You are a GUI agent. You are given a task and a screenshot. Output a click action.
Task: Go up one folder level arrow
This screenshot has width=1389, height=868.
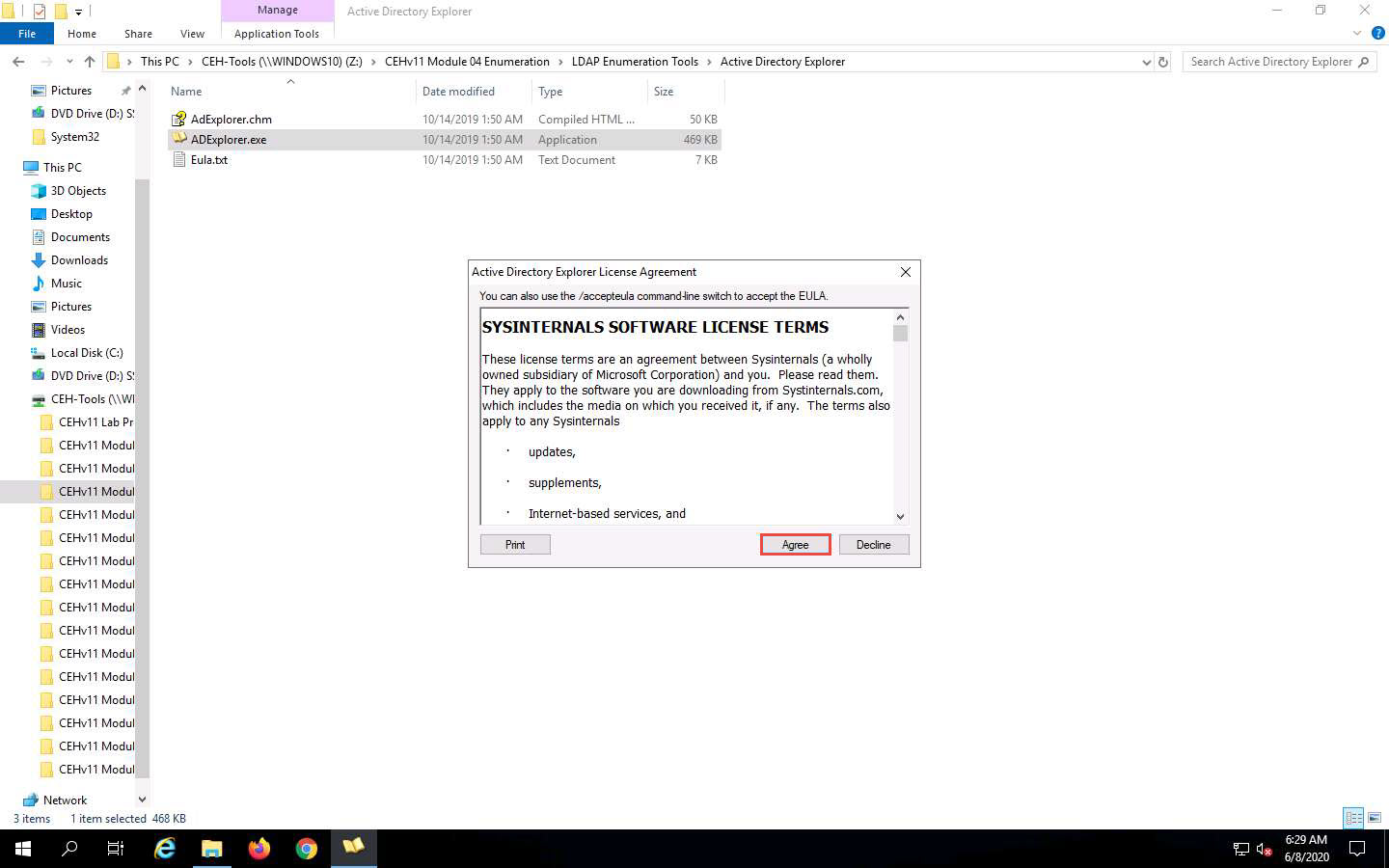90,62
